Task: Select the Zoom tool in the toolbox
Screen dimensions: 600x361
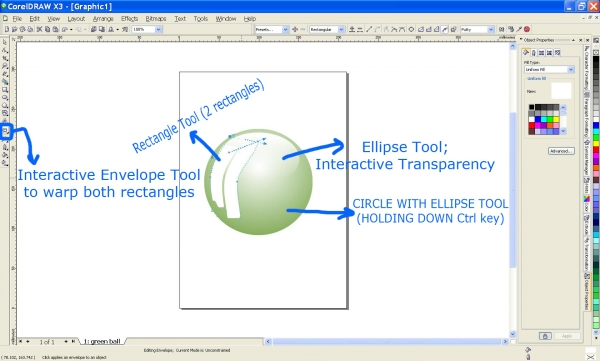Action: coord(5,66)
